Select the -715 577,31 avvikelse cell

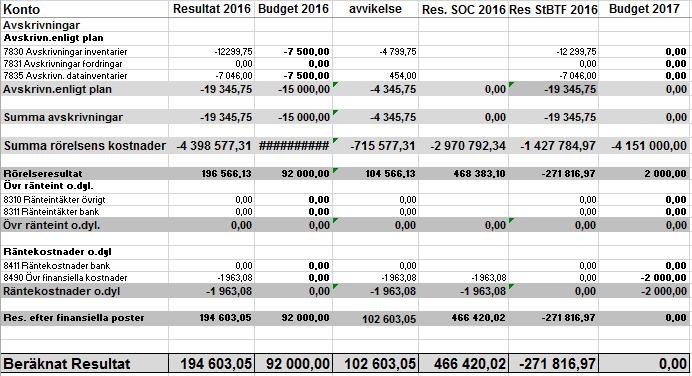(x=382, y=146)
